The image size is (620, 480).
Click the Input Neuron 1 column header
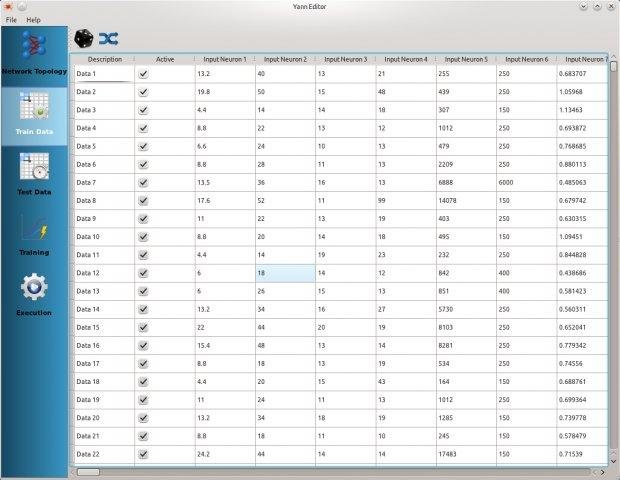point(224,59)
